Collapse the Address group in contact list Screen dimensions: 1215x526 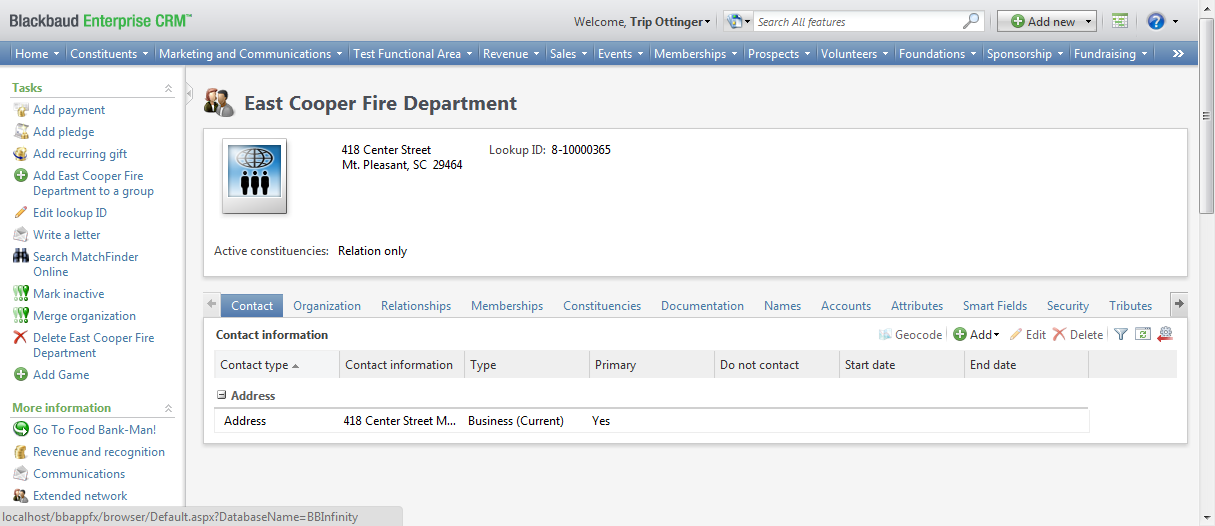point(222,395)
